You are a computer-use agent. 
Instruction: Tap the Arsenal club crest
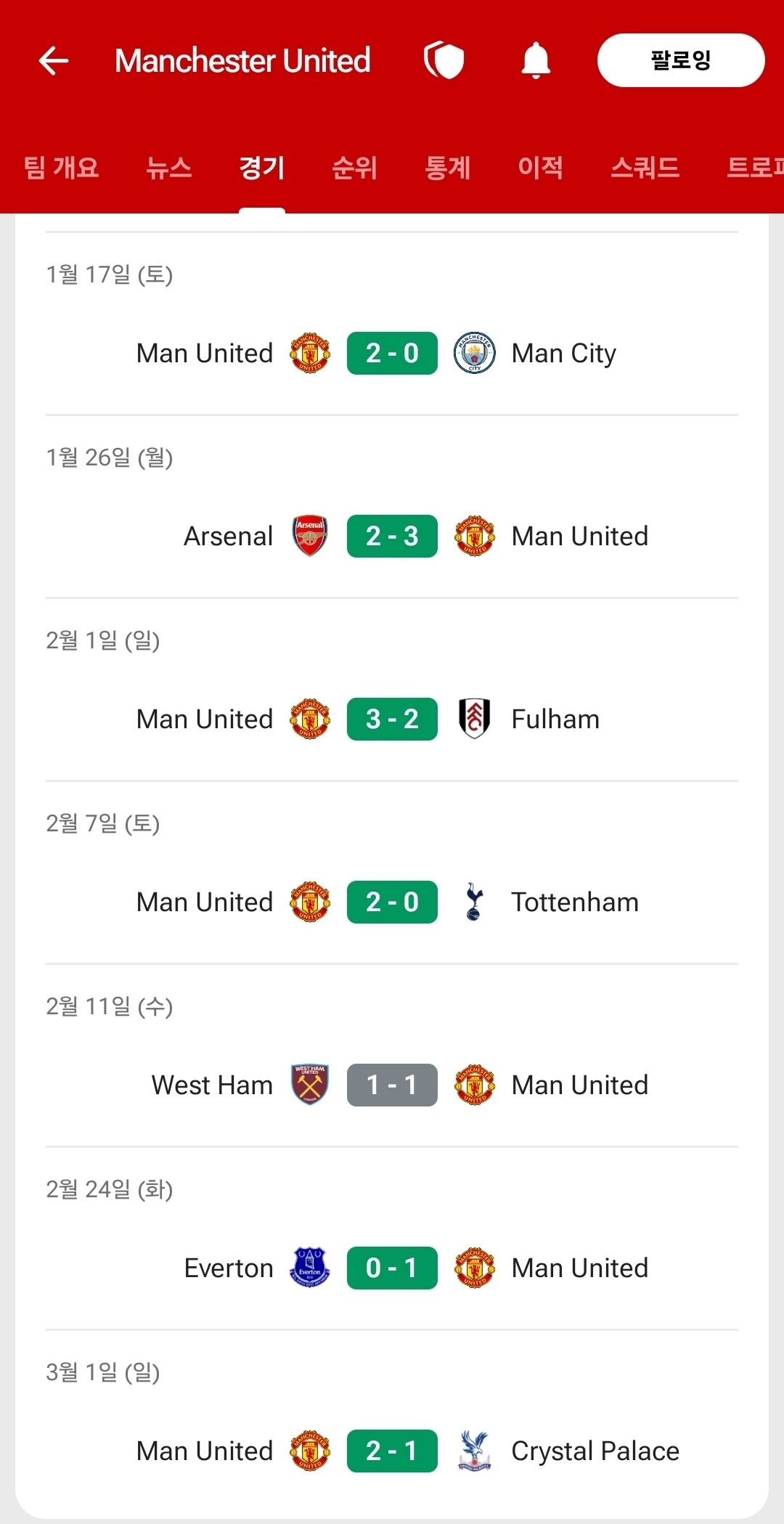(x=310, y=537)
